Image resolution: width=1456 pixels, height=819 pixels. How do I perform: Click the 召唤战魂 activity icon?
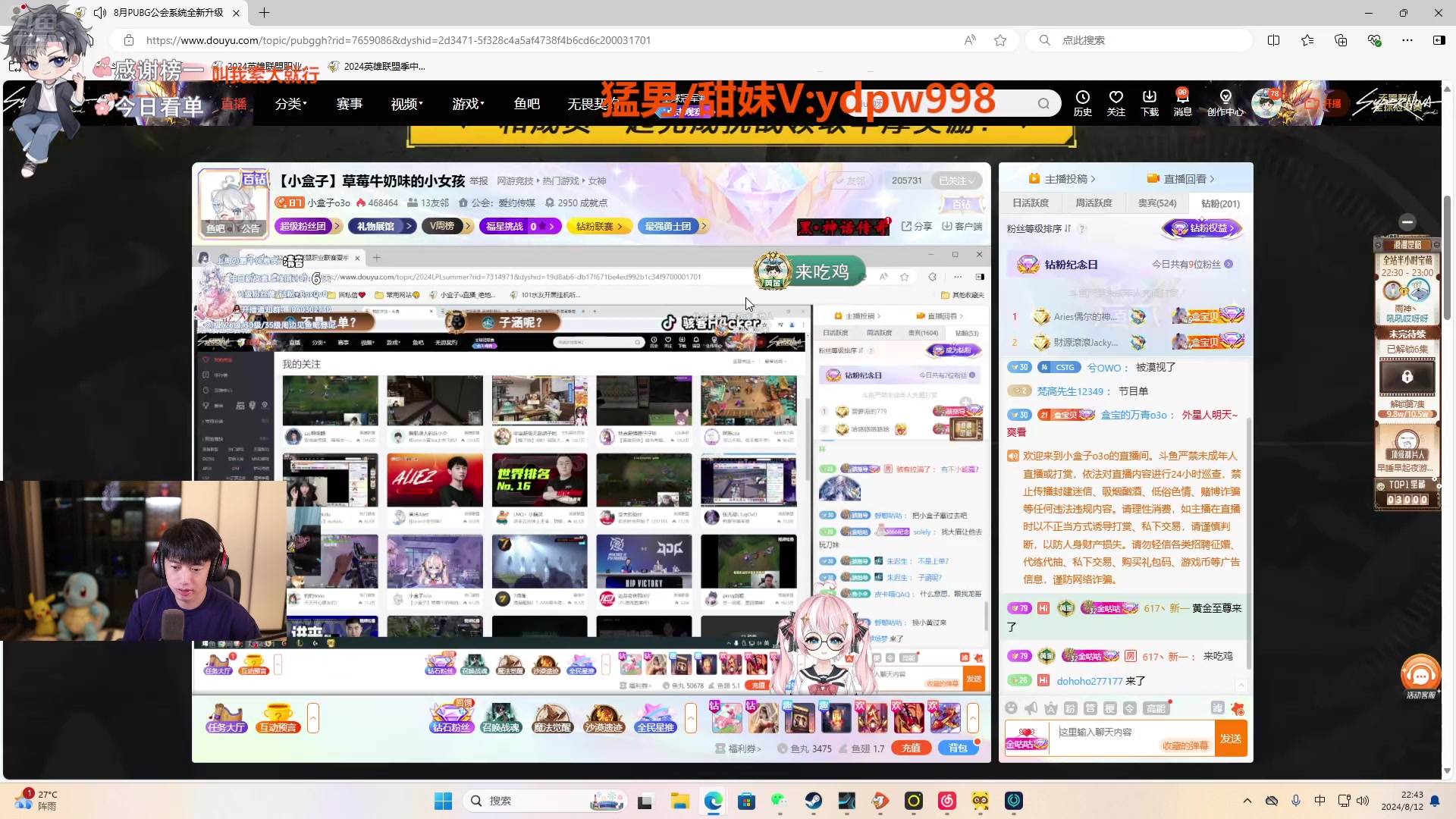point(501,717)
